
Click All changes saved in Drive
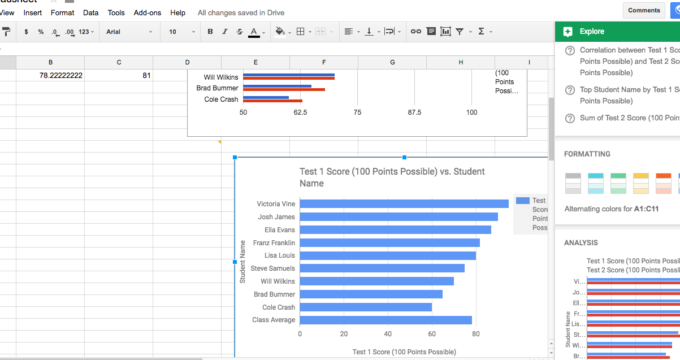tap(241, 13)
